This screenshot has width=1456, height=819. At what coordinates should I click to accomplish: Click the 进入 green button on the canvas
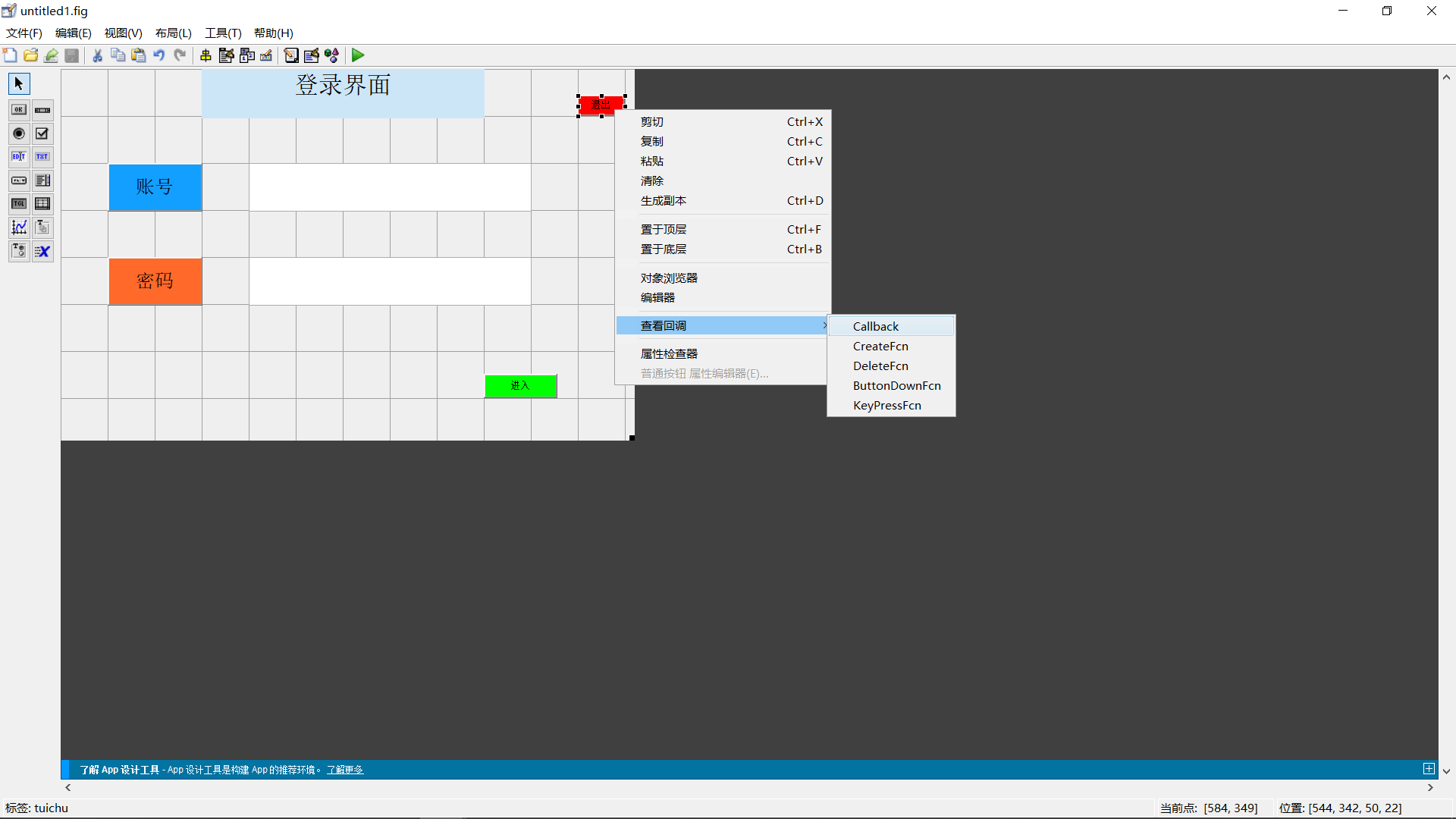coord(520,386)
